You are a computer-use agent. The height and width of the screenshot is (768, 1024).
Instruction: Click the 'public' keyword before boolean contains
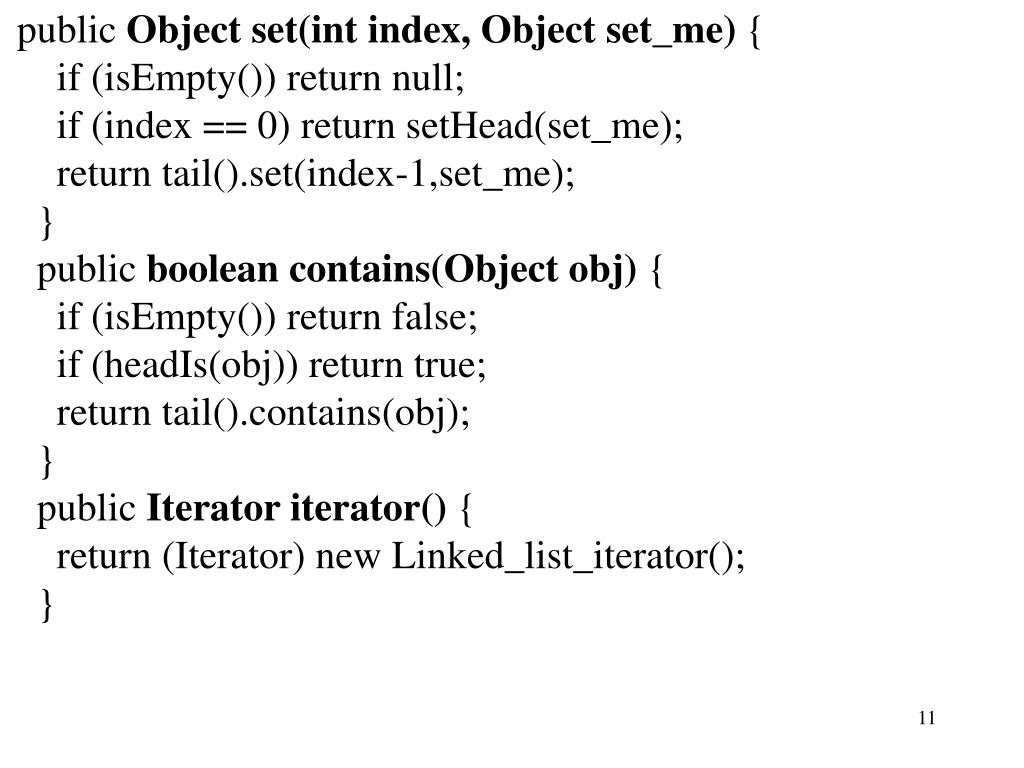tap(86, 271)
